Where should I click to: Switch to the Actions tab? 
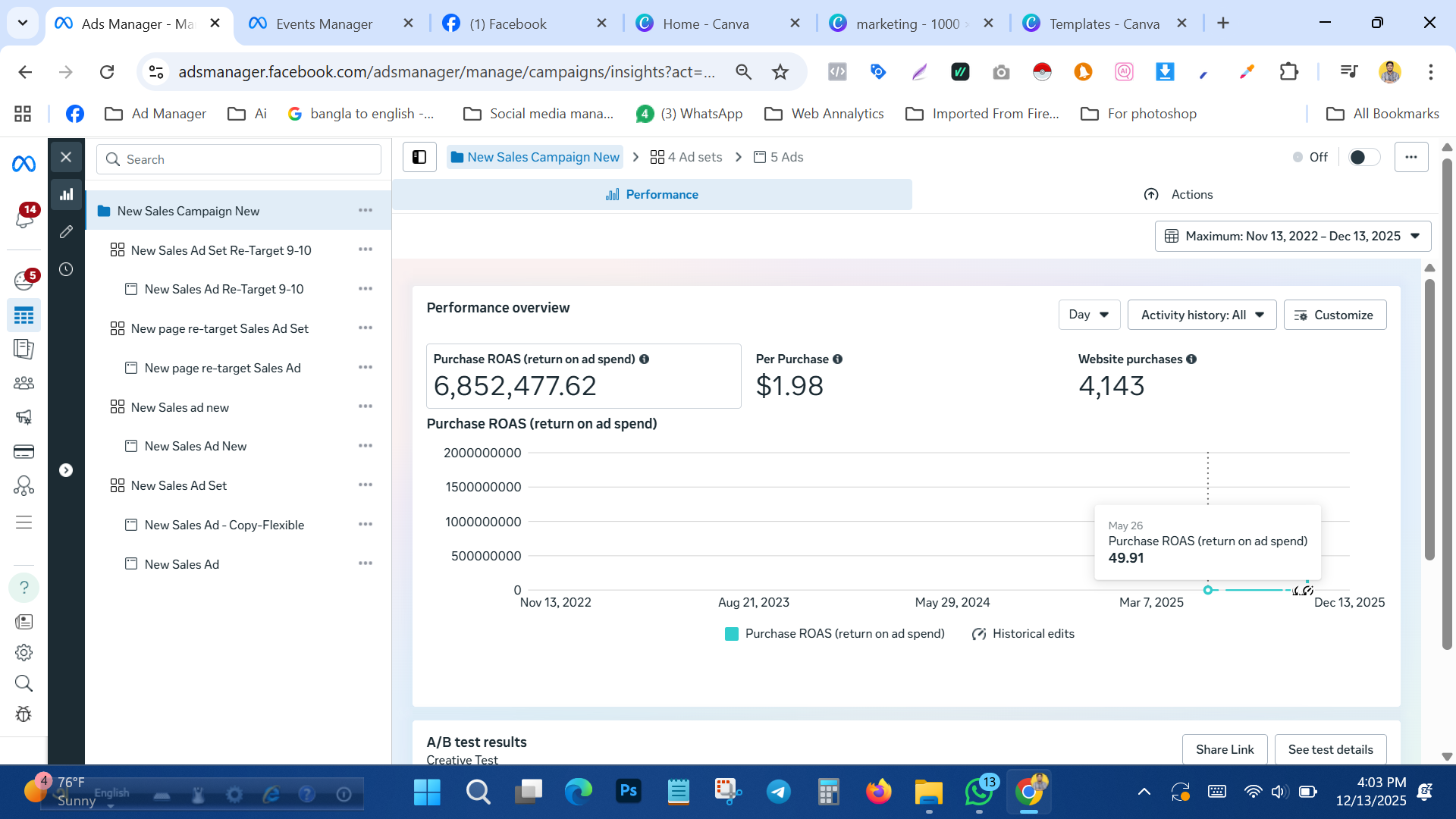point(1178,195)
